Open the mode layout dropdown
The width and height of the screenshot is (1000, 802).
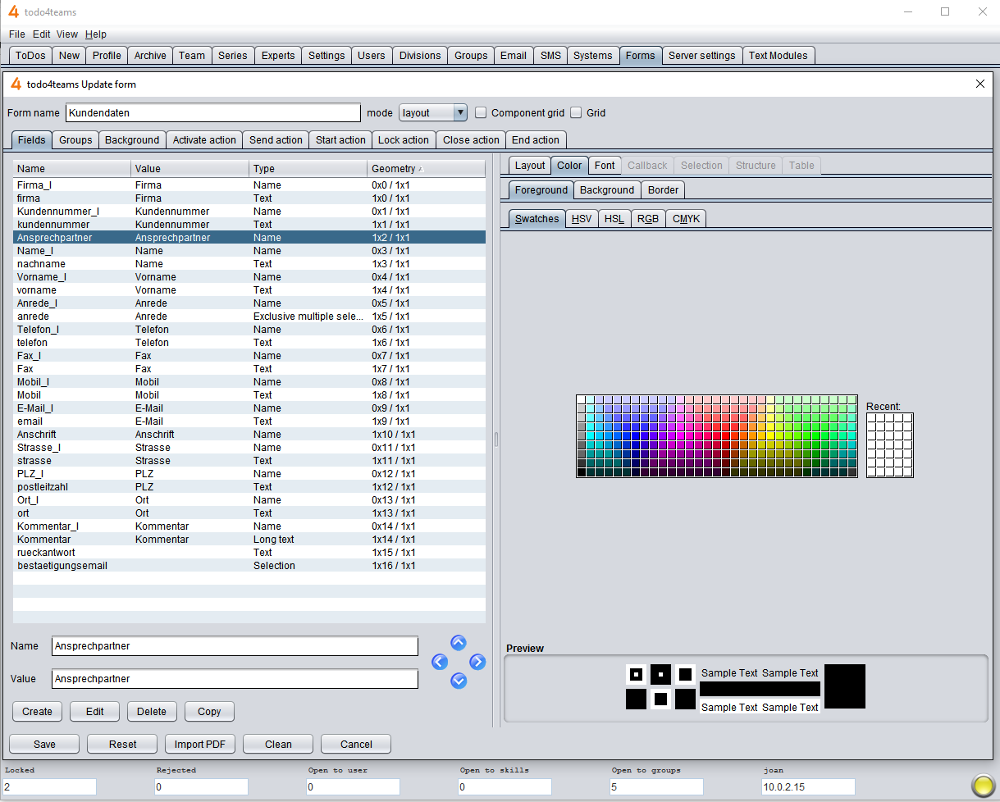[433, 113]
